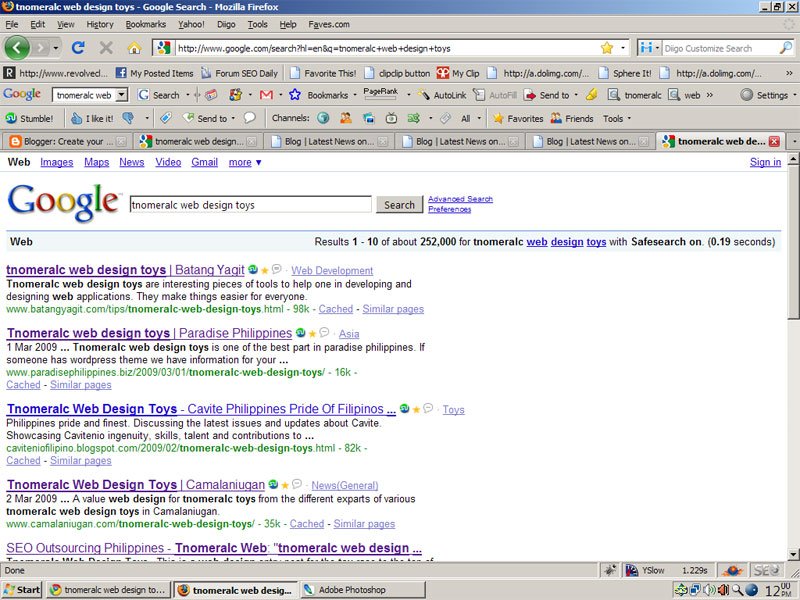Open the Diigo menu

pos(226,24)
